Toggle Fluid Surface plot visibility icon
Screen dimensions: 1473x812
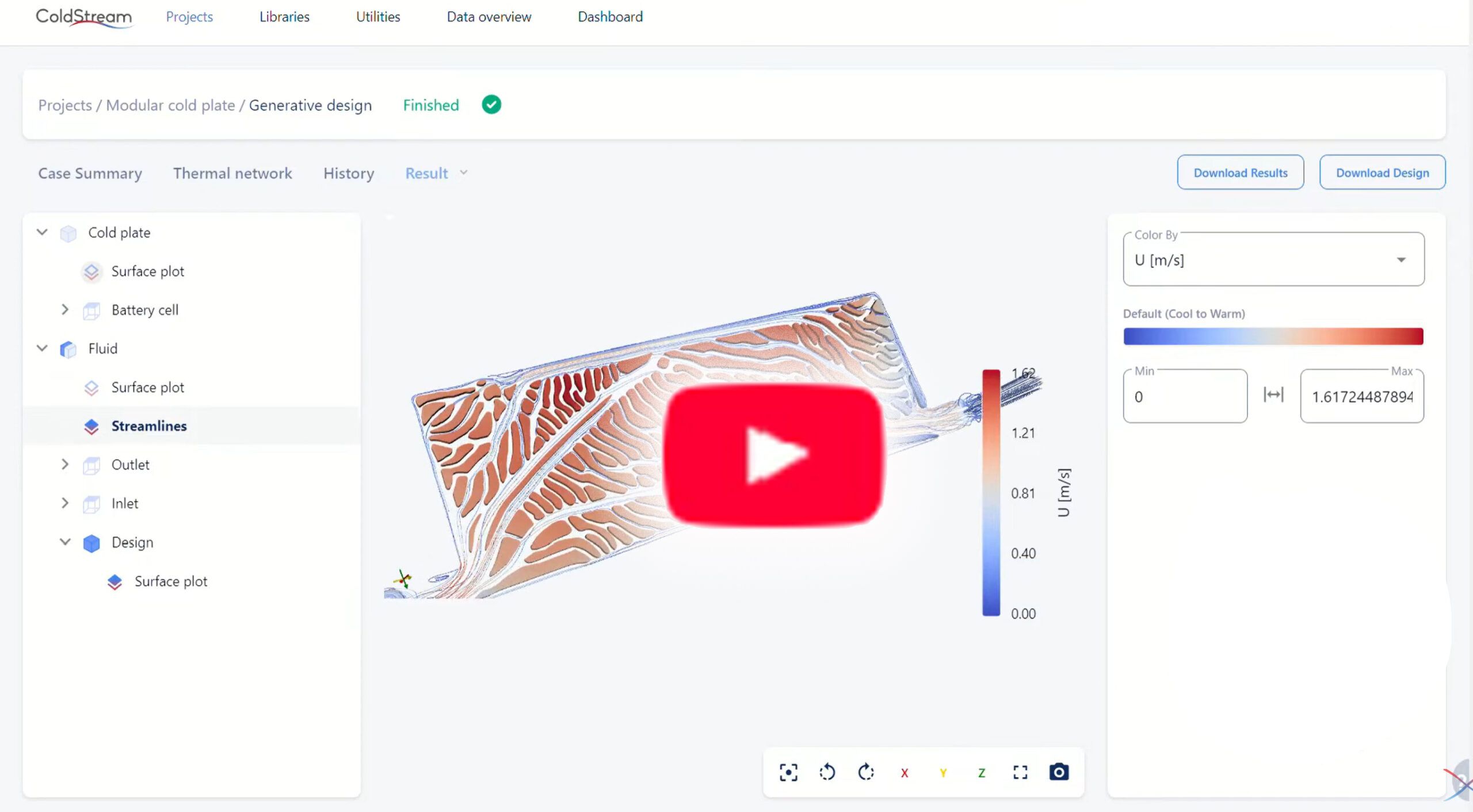[91, 388]
